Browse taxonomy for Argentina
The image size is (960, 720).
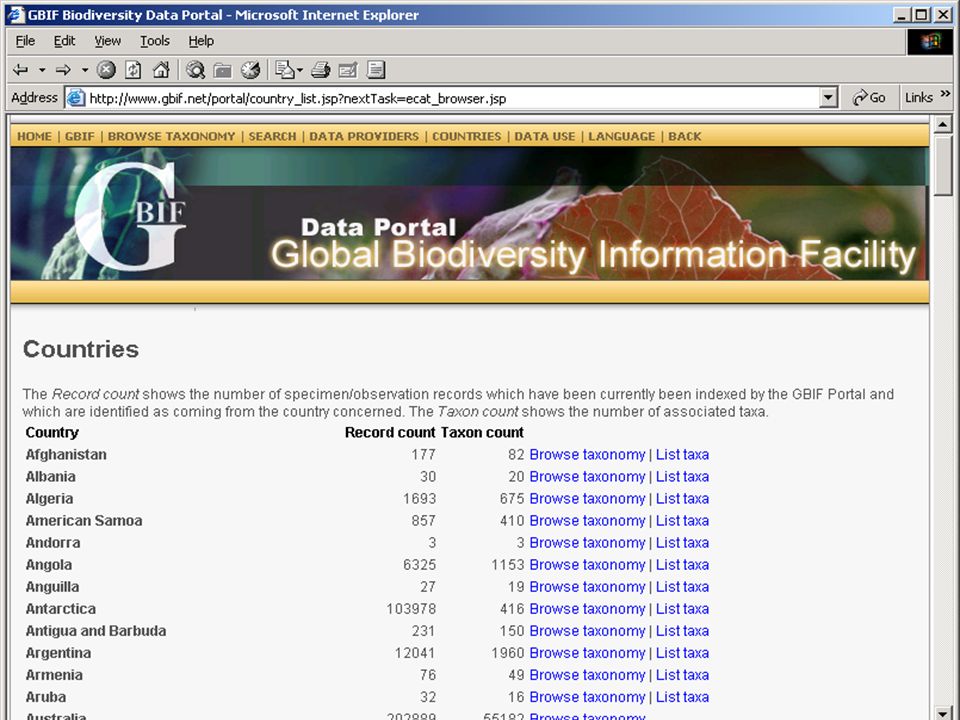click(x=587, y=653)
